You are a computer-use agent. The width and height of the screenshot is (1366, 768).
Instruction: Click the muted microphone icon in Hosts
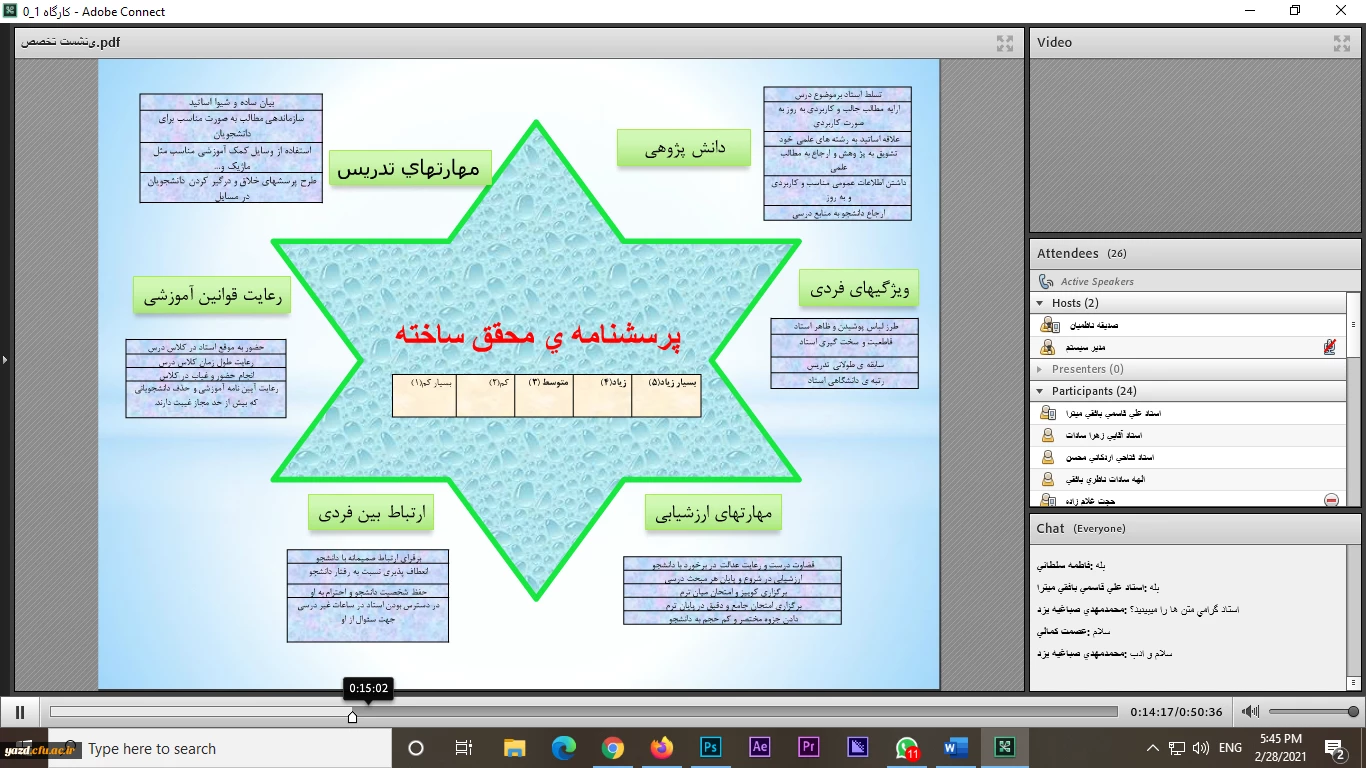pyautogui.click(x=1329, y=347)
